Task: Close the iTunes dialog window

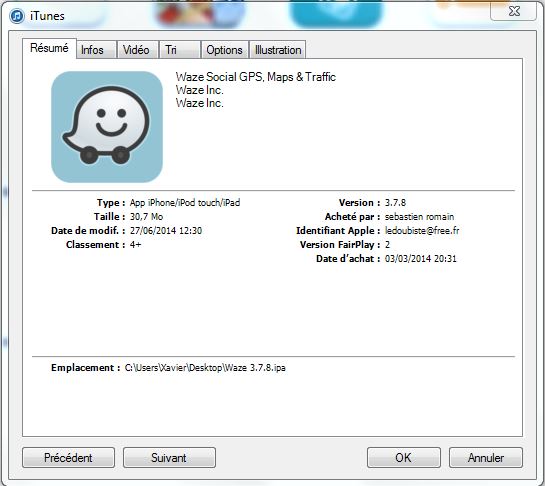Action: click(x=514, y=11)
